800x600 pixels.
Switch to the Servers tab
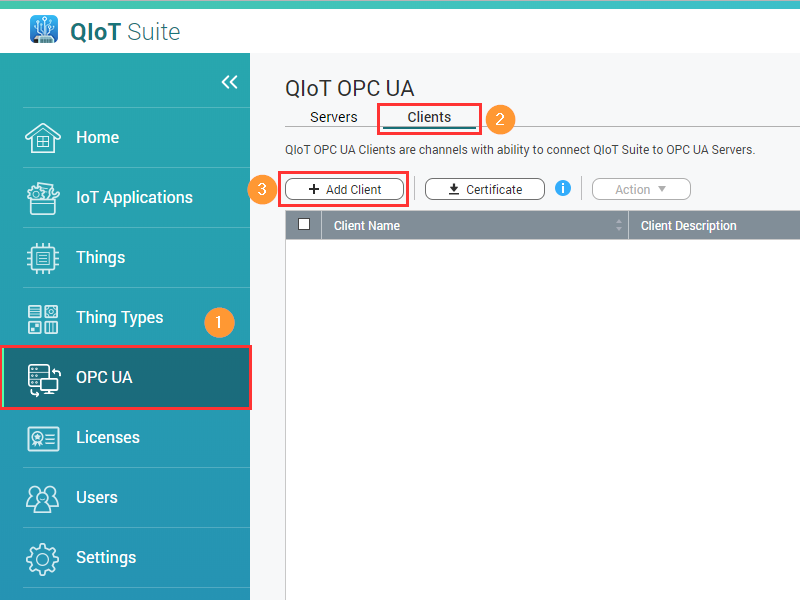pos(334,117)
